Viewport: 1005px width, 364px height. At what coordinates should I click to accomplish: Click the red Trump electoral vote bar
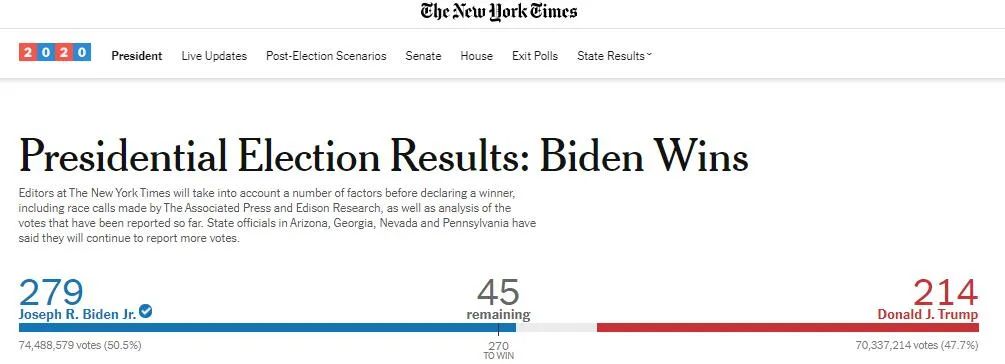pos(788,327)
